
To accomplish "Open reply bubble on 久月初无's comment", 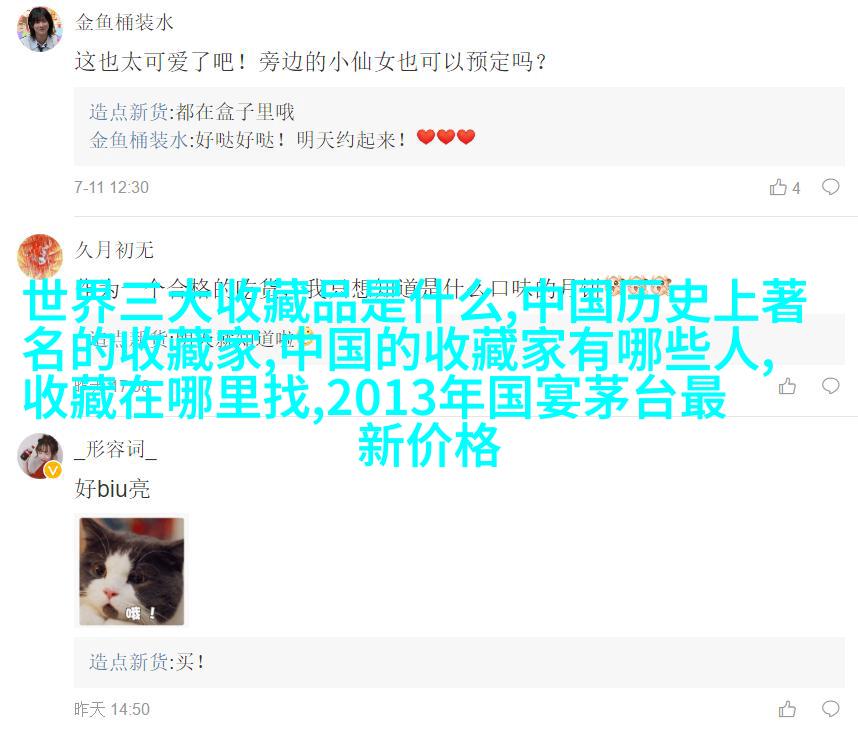I will point(831,386).
